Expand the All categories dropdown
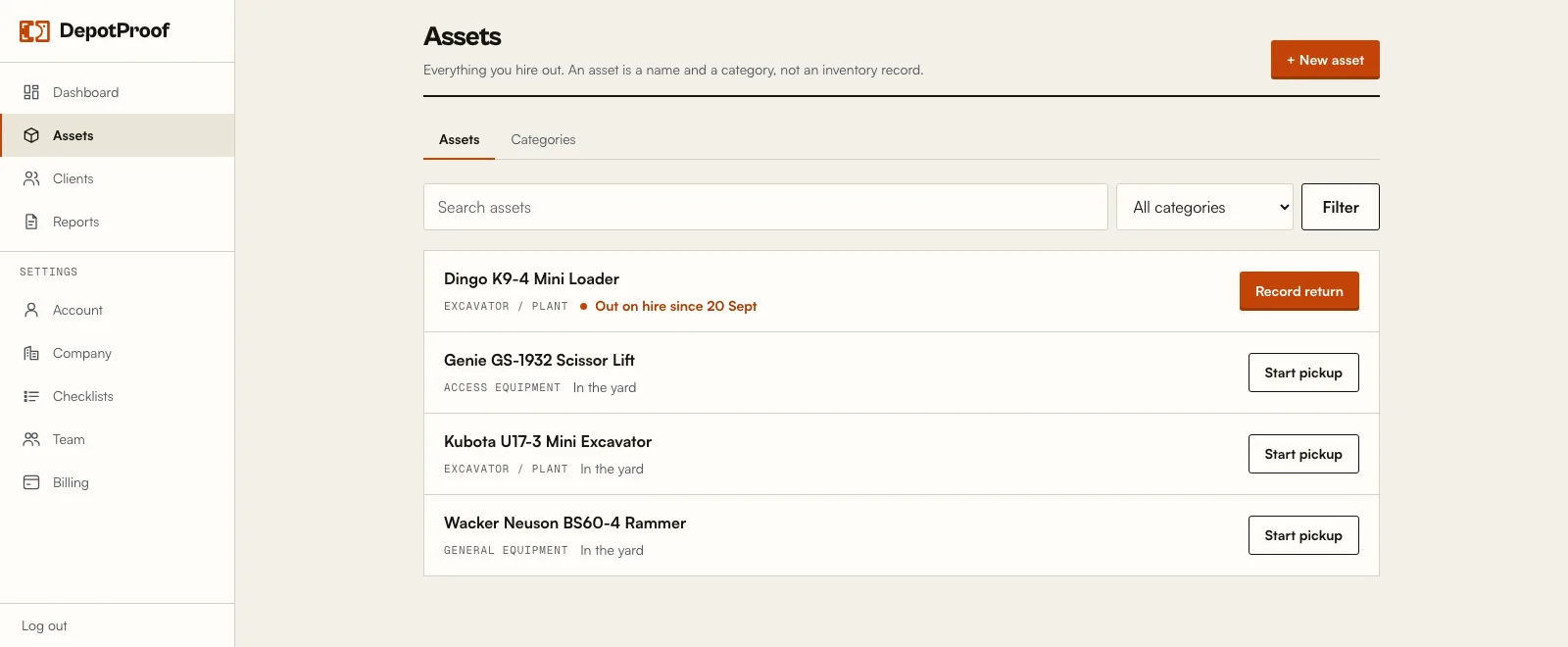Screen dimensions: 1568x647 pyautogui.click(x=1204, y=207)
